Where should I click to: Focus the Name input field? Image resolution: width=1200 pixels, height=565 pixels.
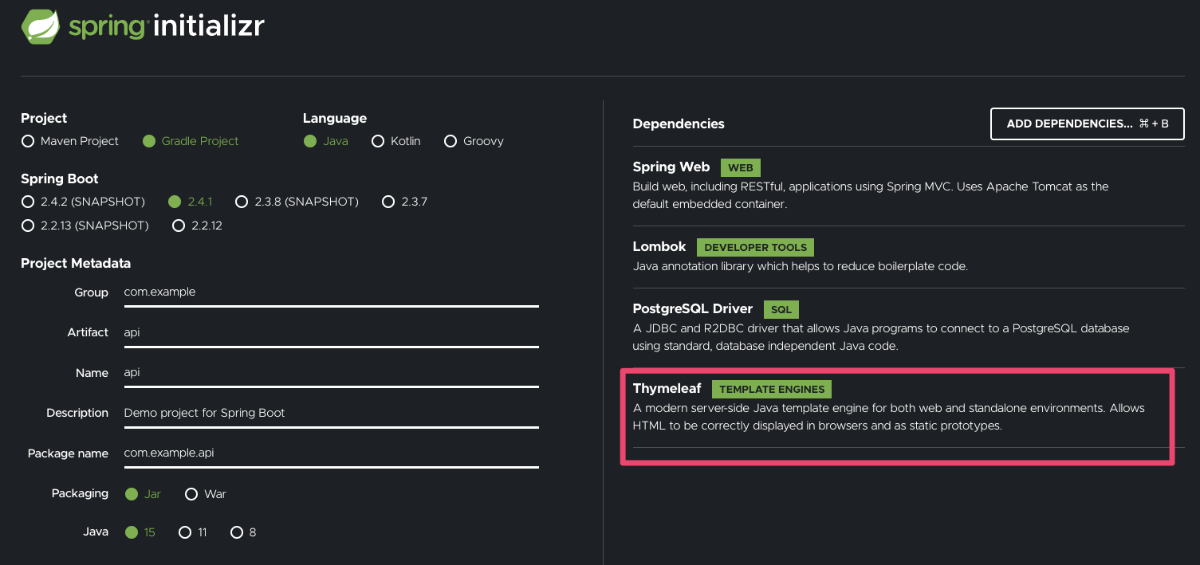(331, 373)
